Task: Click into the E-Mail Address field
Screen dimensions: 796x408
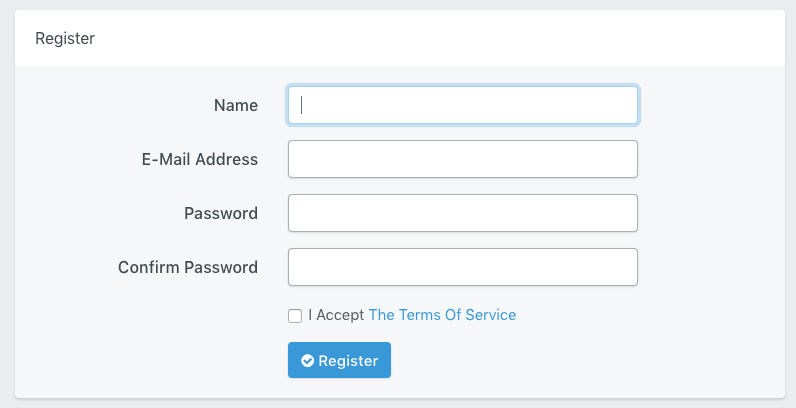Action: click(462, 159)
